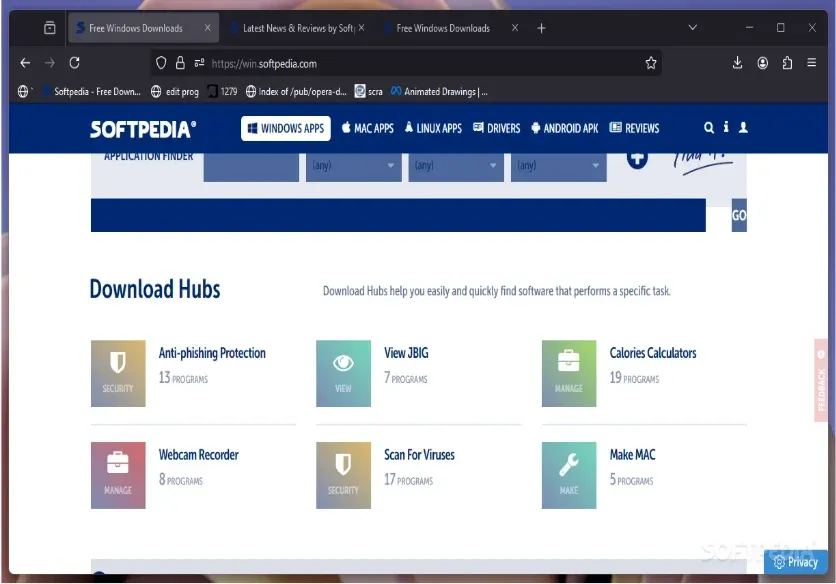Open the Anti-phishing Protection hub link
836x584 pixels.
click(x=212, y=353)
